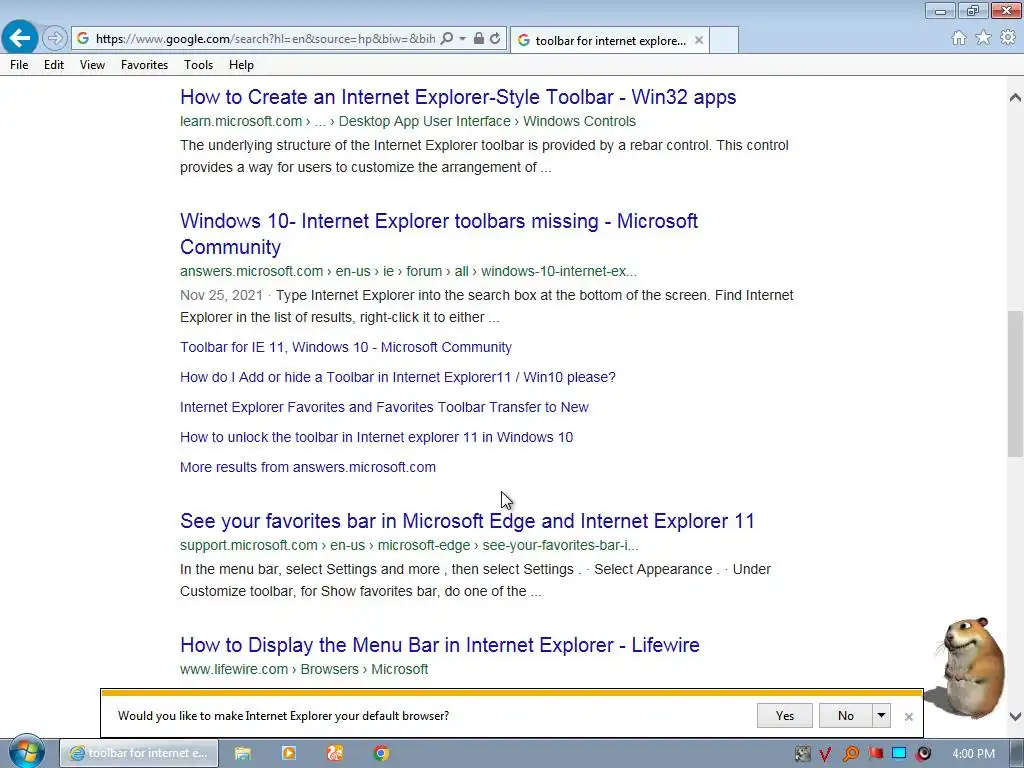This screenshot has height=768, width=1024.
Task: Click the scrollbar down arrow
Action: click(1015, 716)
